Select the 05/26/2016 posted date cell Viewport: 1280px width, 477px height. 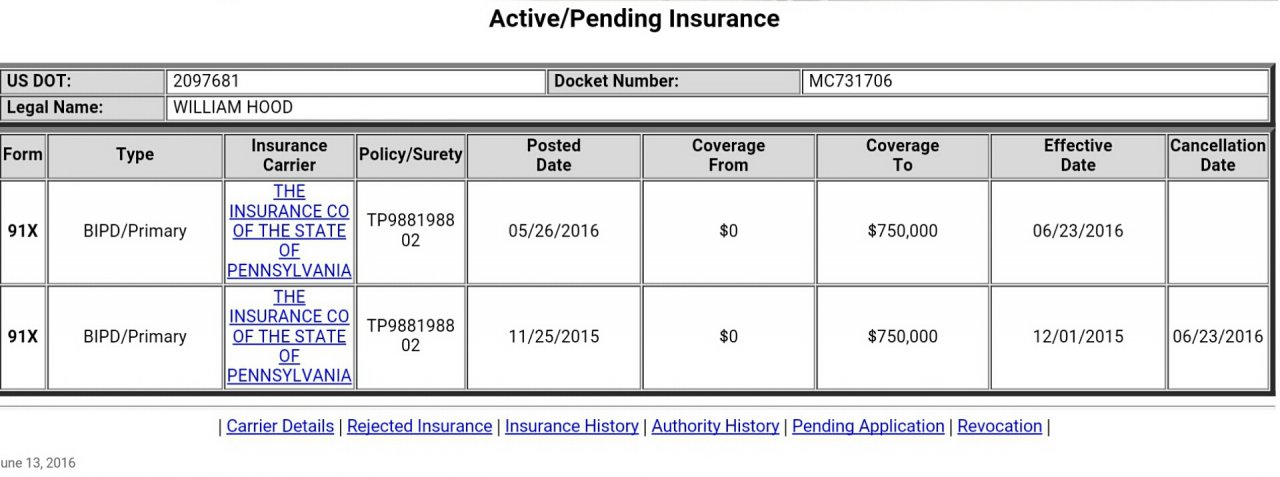pos(553,231)
